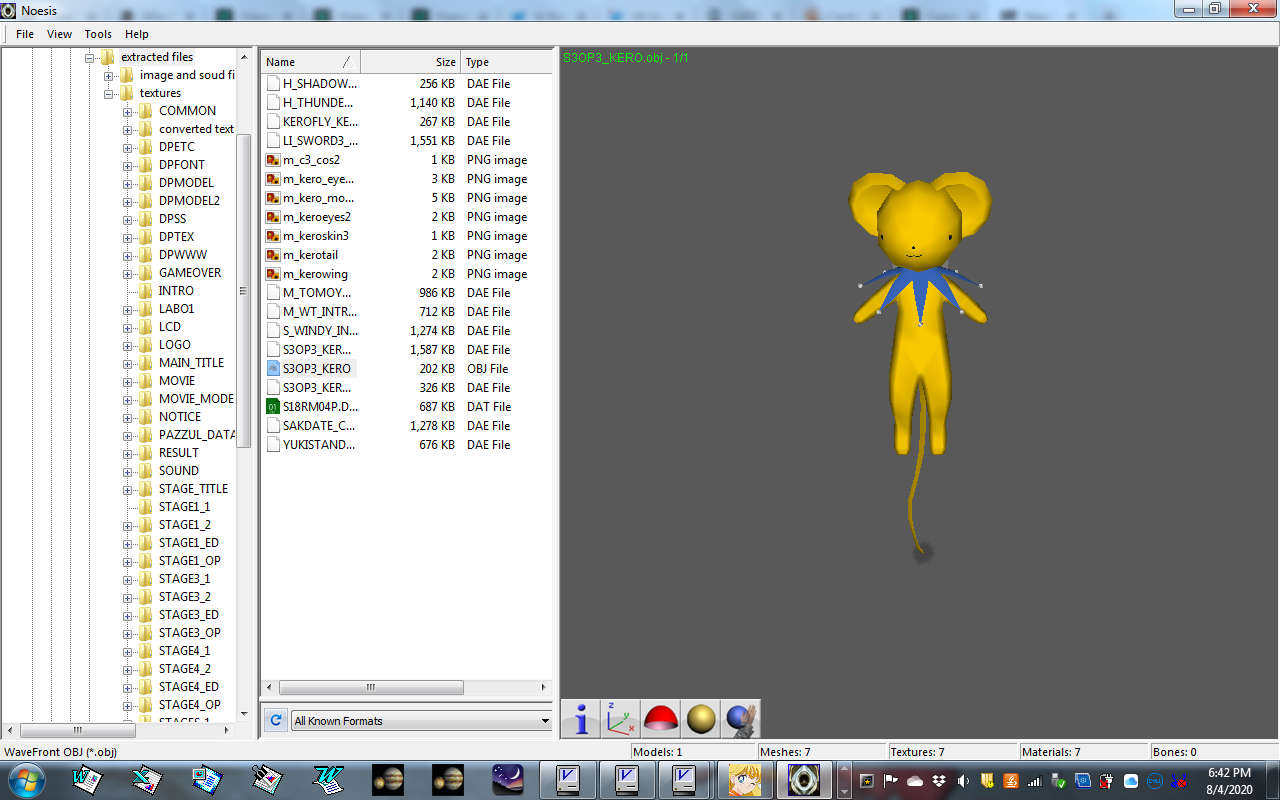The height and width of the screenshot is (800, 1280).
Task: Sort file list by Name column
Action: point(310,62)
